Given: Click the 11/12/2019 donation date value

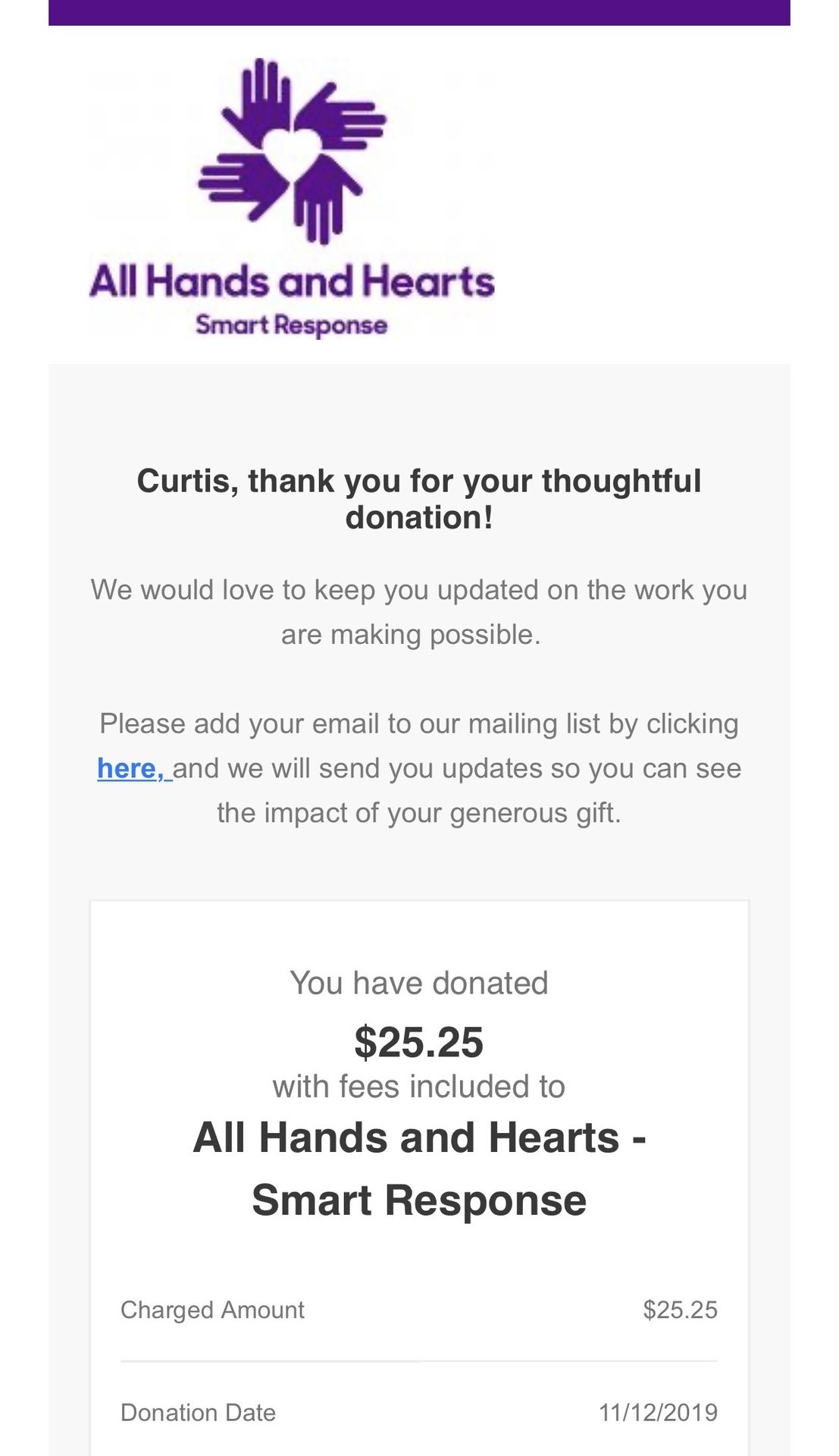Looking at the screenshot, I should [x=658, y=1412].
